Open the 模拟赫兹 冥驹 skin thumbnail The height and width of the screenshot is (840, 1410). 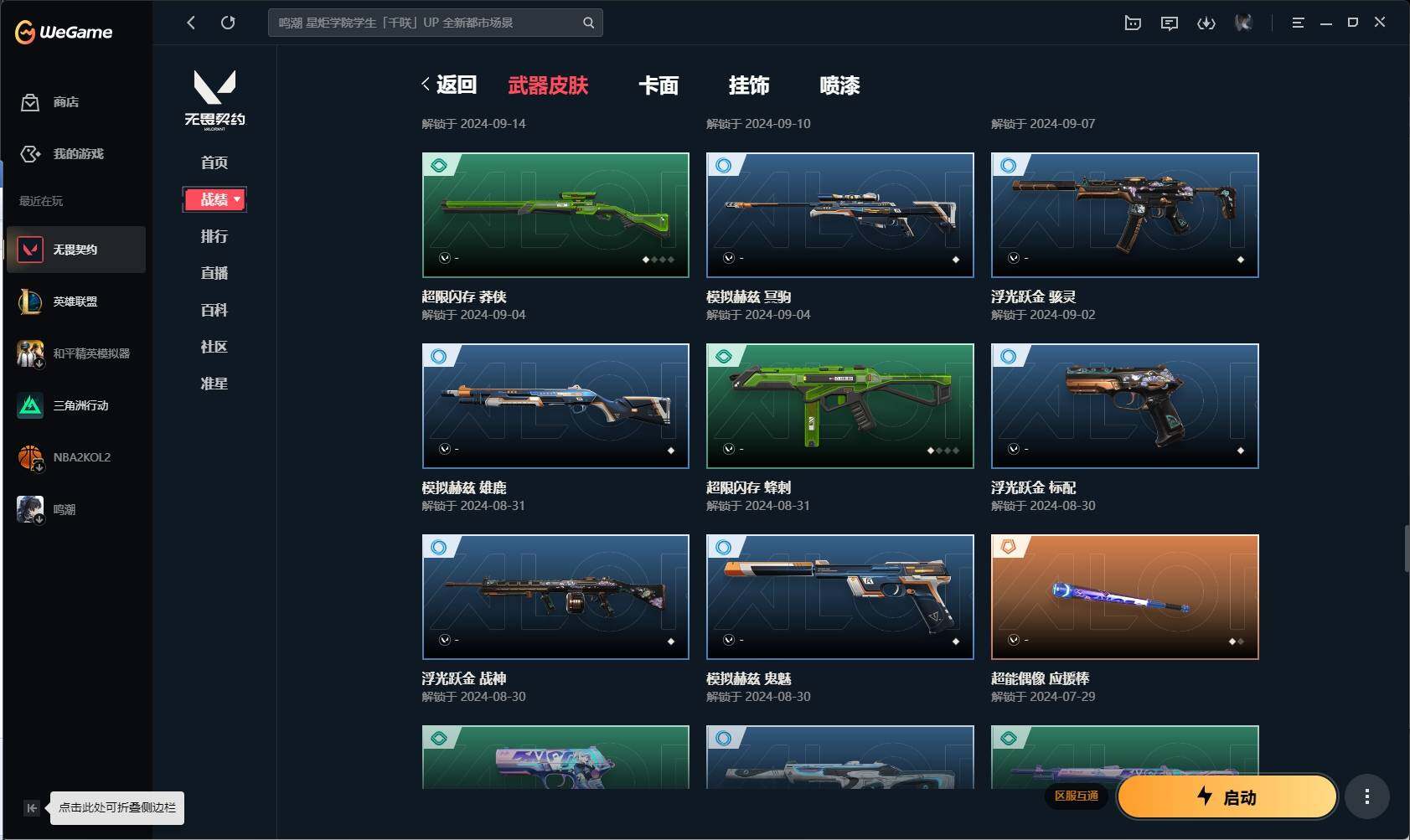coord(840,214)
